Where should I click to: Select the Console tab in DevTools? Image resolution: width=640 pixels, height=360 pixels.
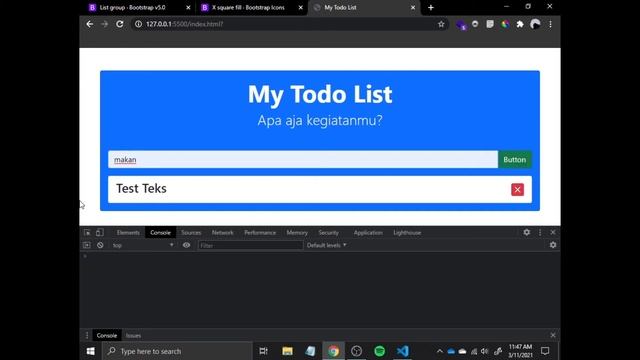pyautogui.click(x=160, y=233)
